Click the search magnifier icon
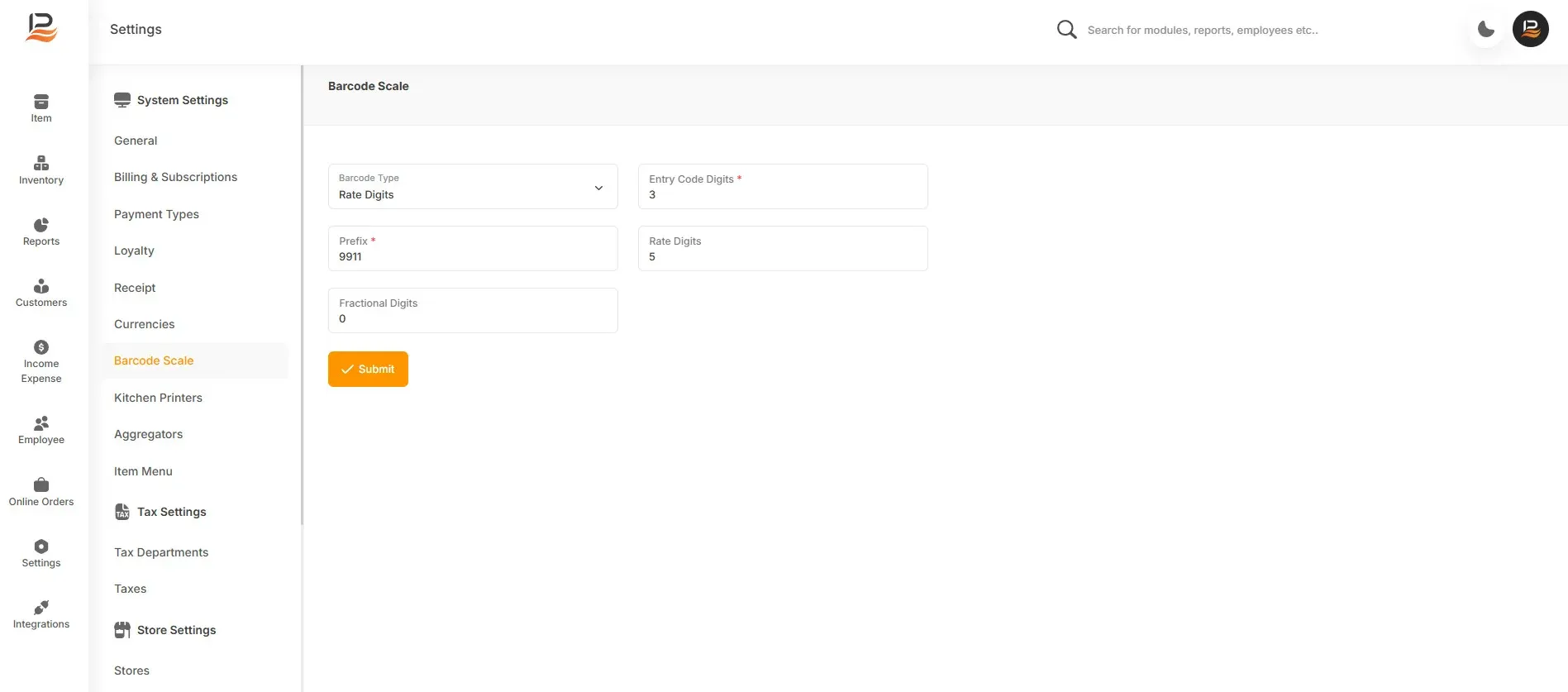The image size is (1568, 692). (x=1067, y=30)
